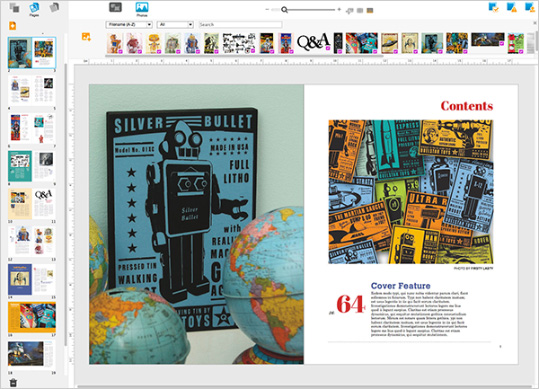Select pages 2-3 spread thumbnail
The height and width of the screenshot is (389, 539).
(x=32, y=53)
